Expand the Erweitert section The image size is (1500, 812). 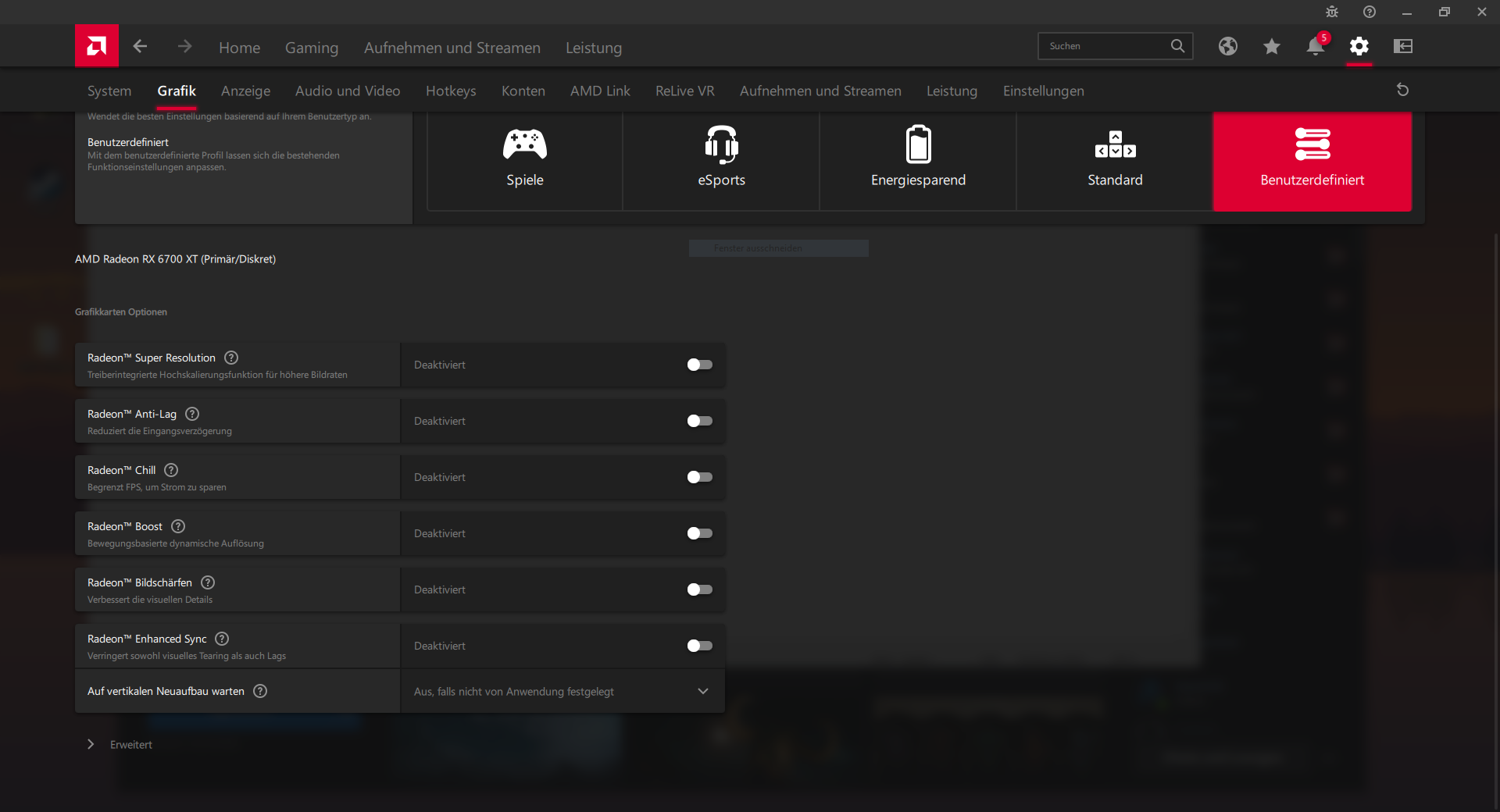(120, 745)
